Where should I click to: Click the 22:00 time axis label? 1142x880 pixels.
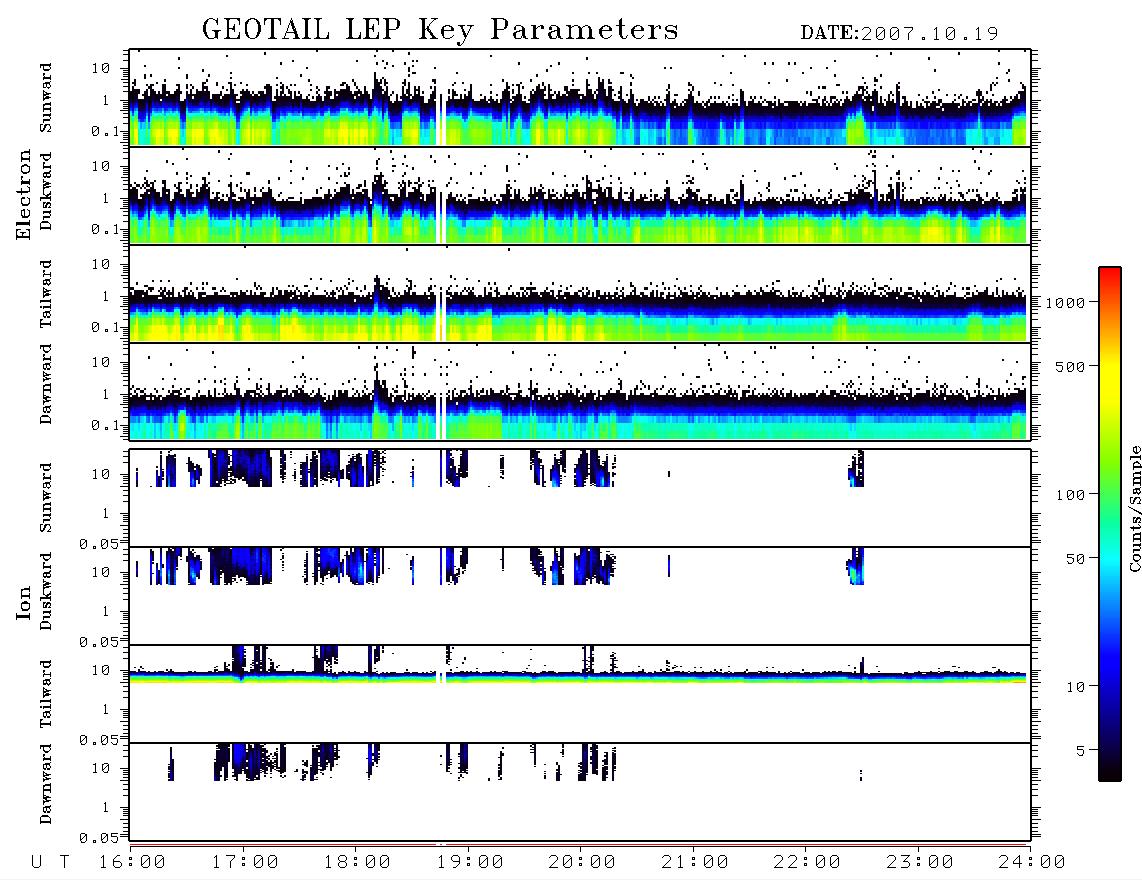(807, 862)
